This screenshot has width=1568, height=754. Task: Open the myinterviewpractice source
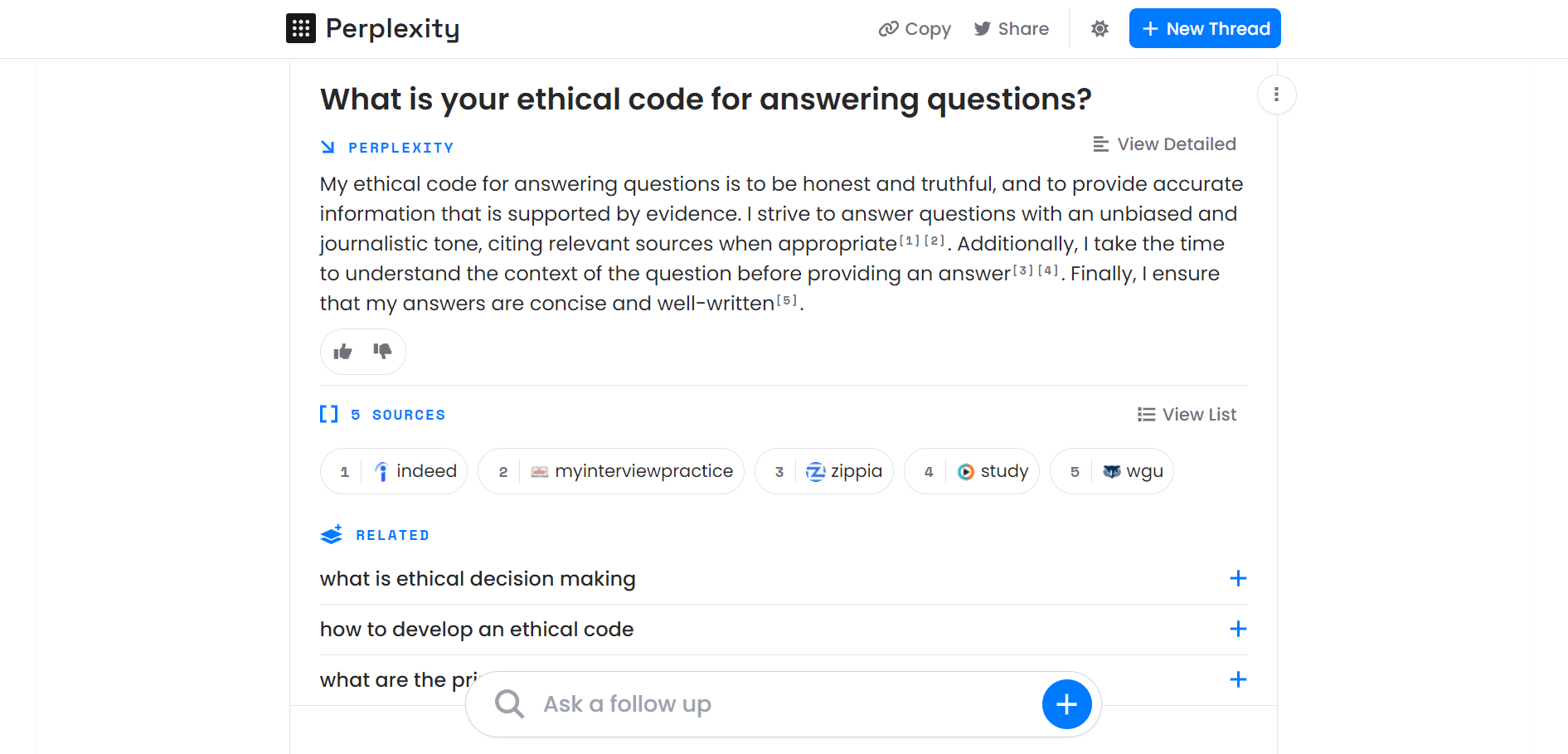point(611,471)
